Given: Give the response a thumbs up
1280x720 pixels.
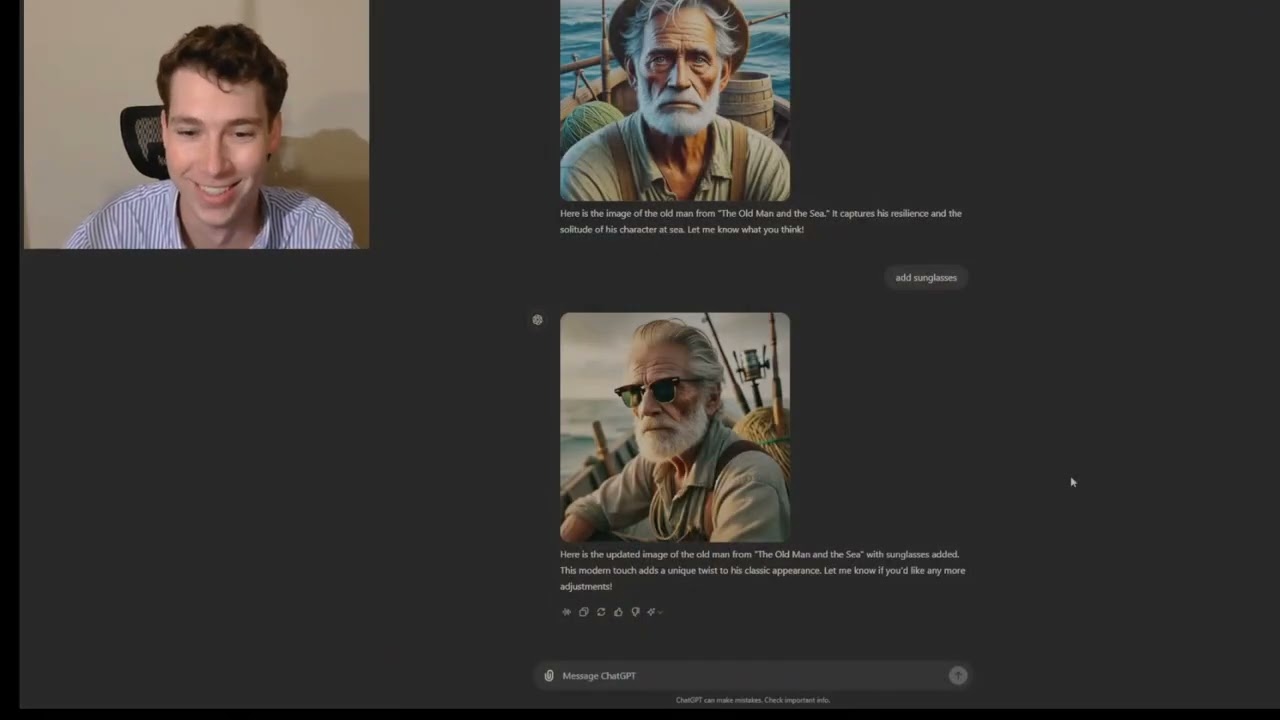Looking at the screenshot, I should [x=618, y=612].
